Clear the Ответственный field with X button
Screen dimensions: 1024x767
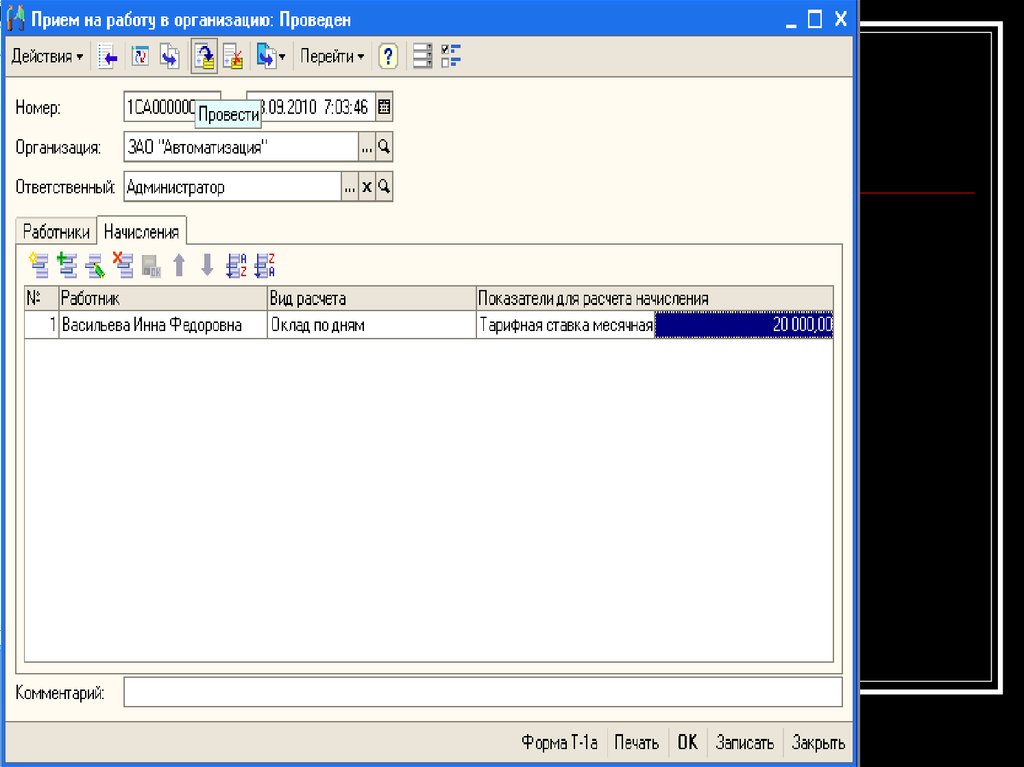tap(367, 187)
